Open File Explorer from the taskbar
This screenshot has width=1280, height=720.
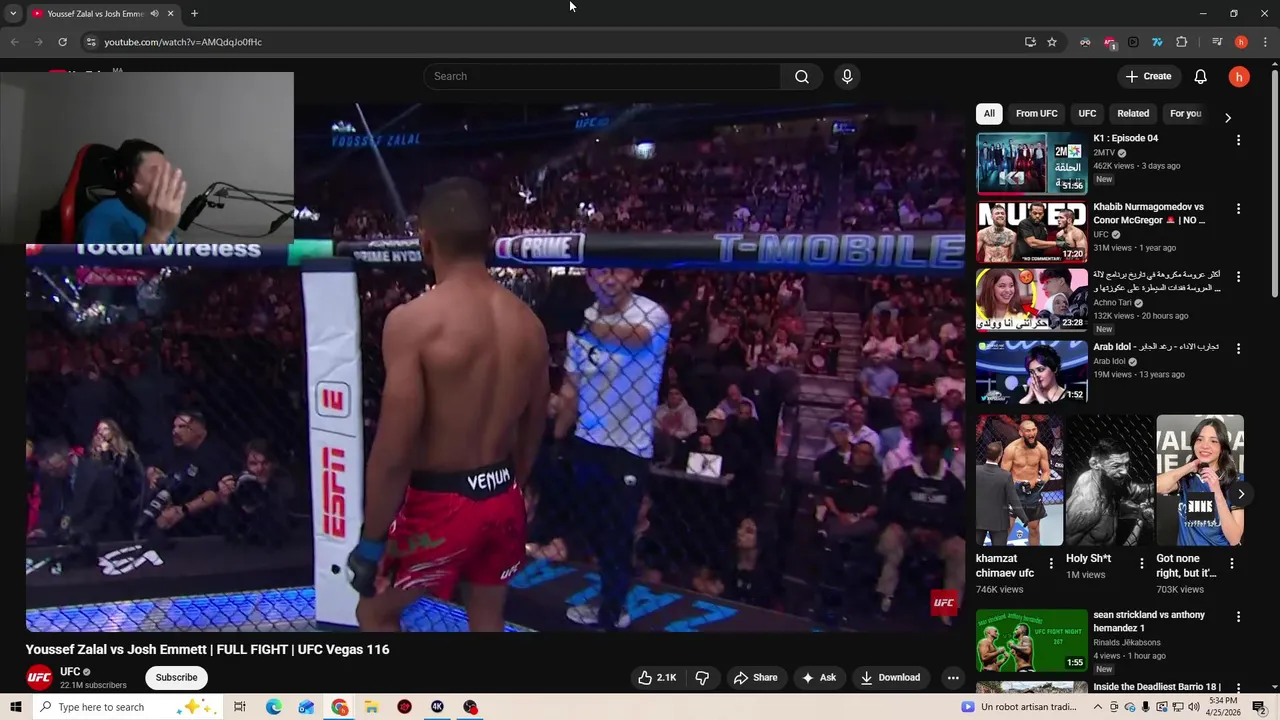click(x=371, y=707)
